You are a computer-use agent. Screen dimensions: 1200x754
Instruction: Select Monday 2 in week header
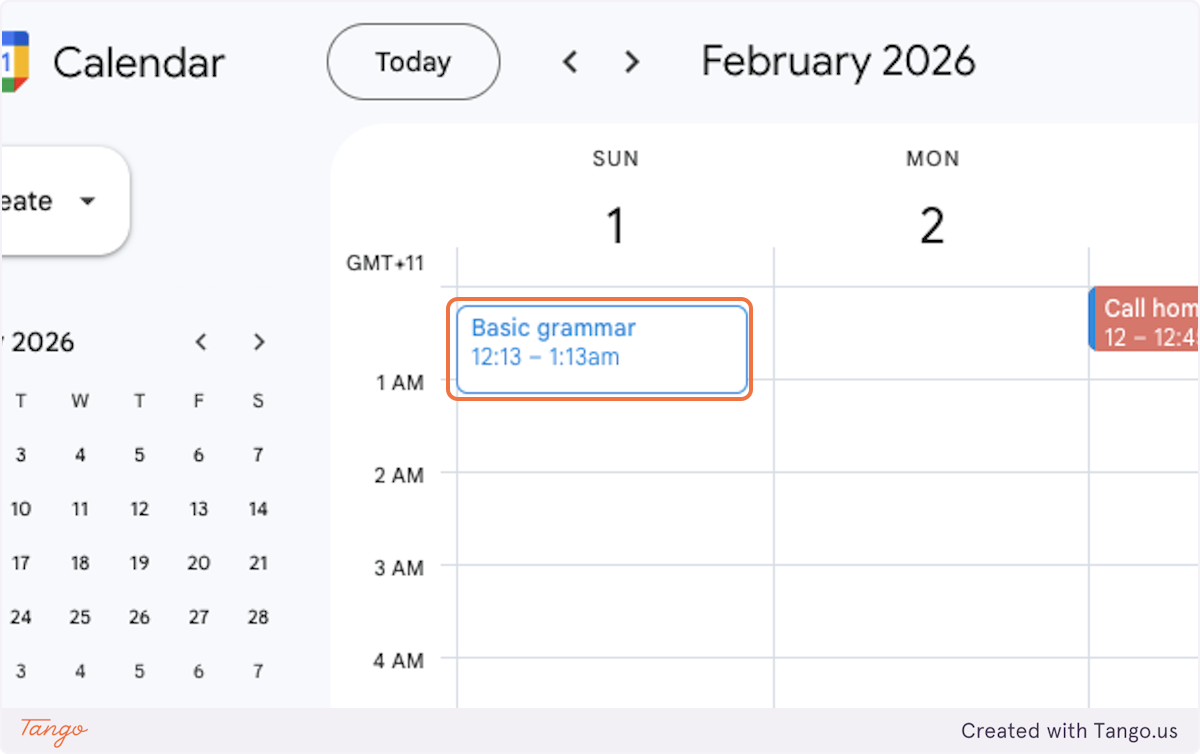[932, 226]
